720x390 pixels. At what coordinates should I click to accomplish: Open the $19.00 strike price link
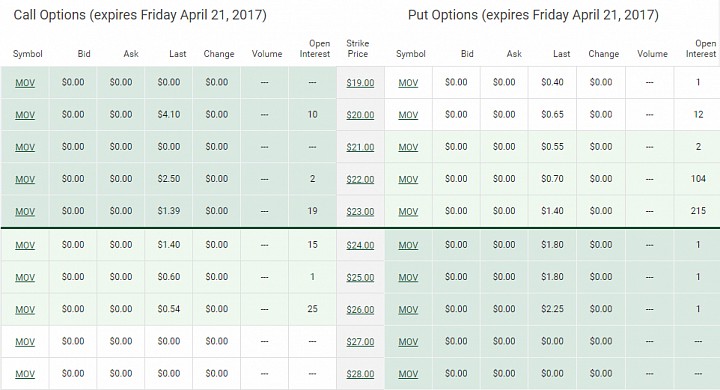click(360, 83)
